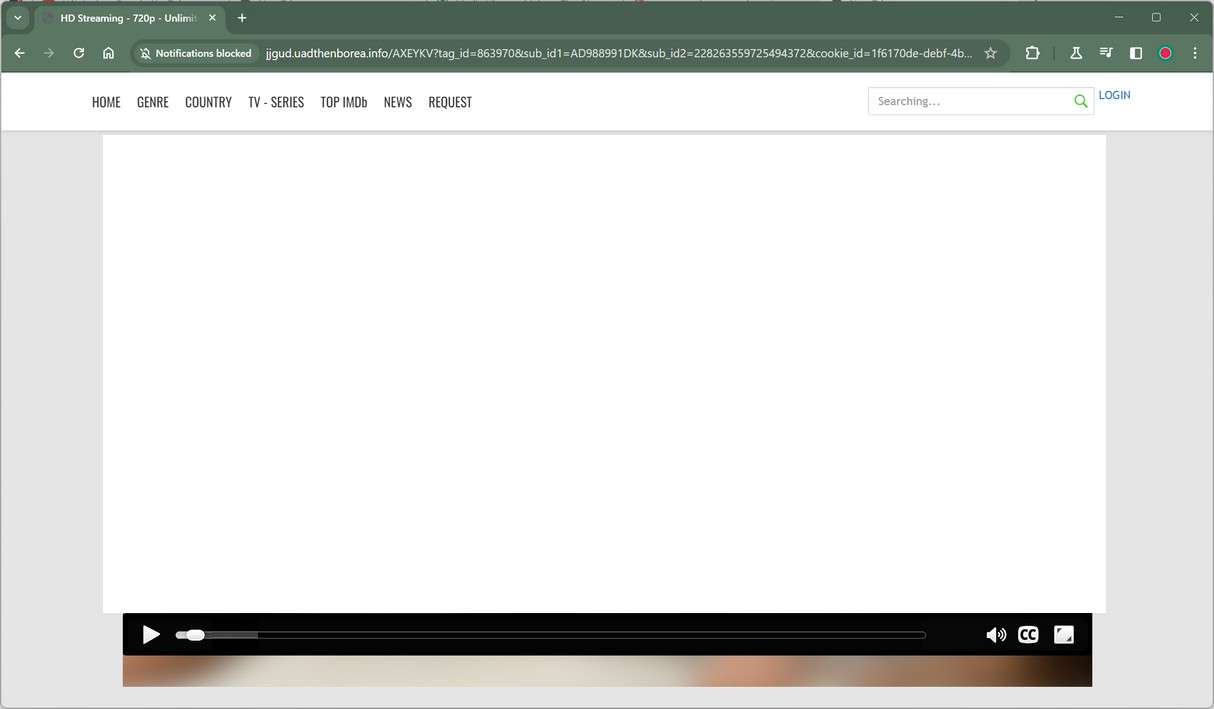The width and height of the screenshot is (1214, 709).
Task: Open the GENRE menu
Action: click(x=152, y=101)
